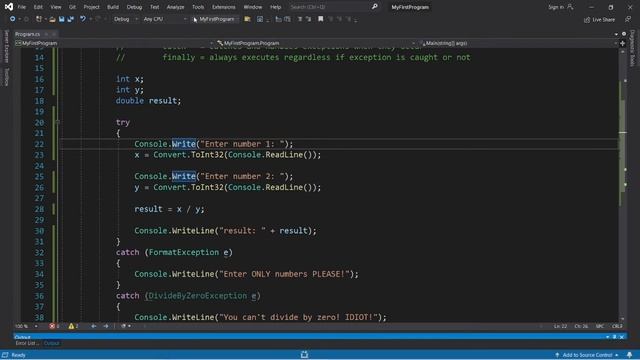This screenshot has height=360, width=640.
Task: Click the account person icon beside Sign in
Action: 570,7
